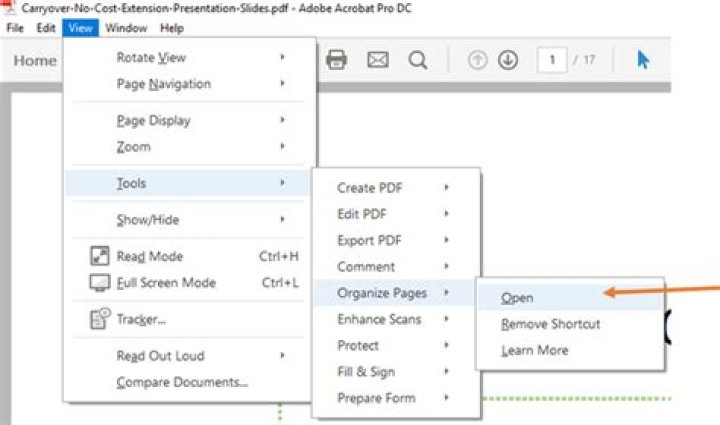Click the page number input field

click(x=551, y=60)
